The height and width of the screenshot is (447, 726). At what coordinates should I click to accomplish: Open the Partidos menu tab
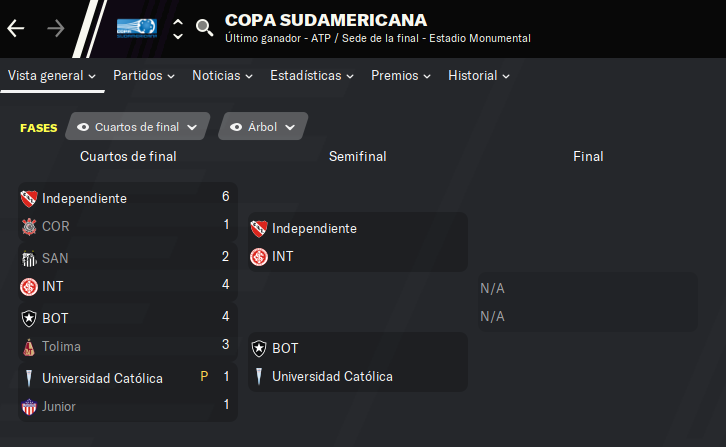[143, 75]
